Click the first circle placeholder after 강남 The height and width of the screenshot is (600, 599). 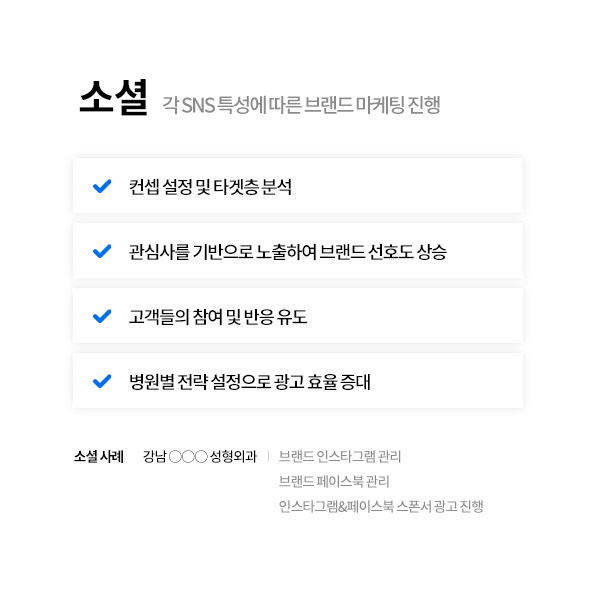click(x=175, y=457)
